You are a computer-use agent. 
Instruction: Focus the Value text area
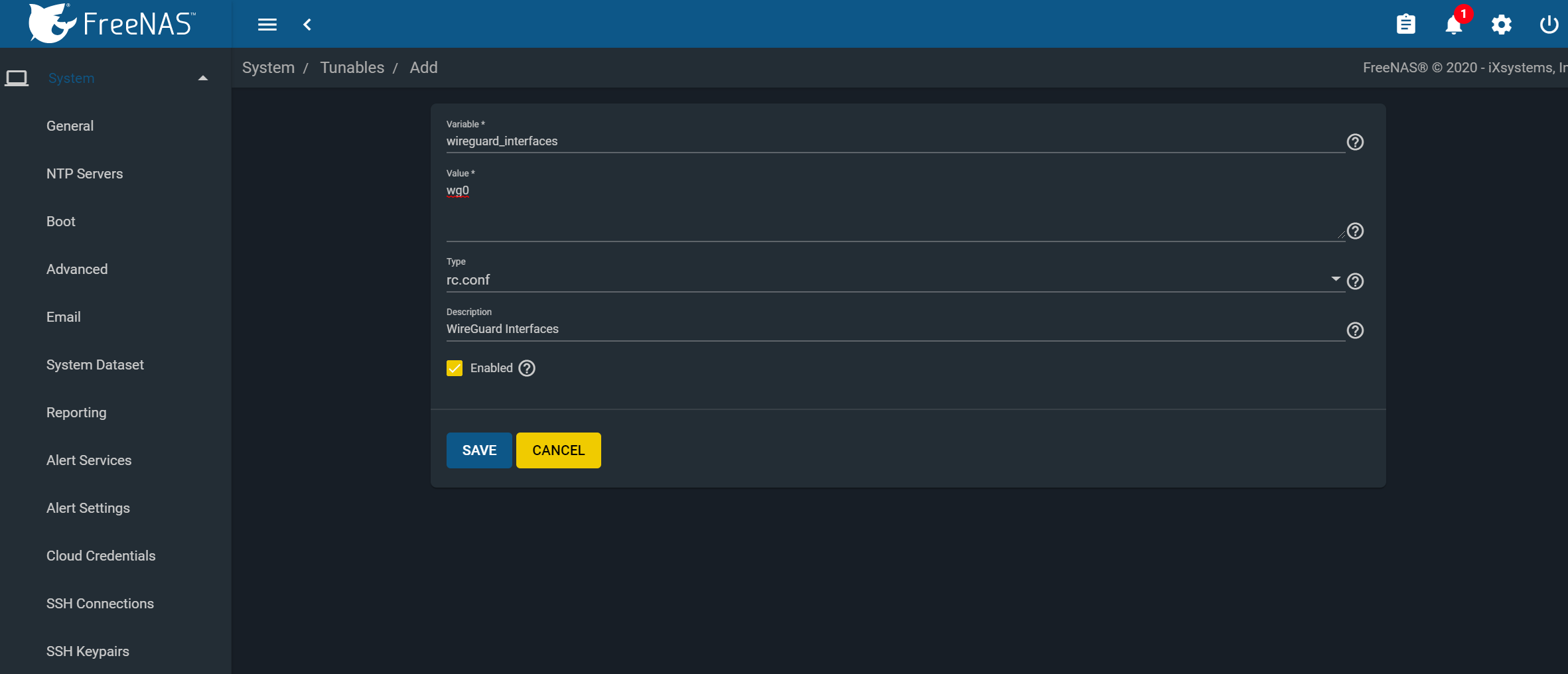tap(894, 211)
